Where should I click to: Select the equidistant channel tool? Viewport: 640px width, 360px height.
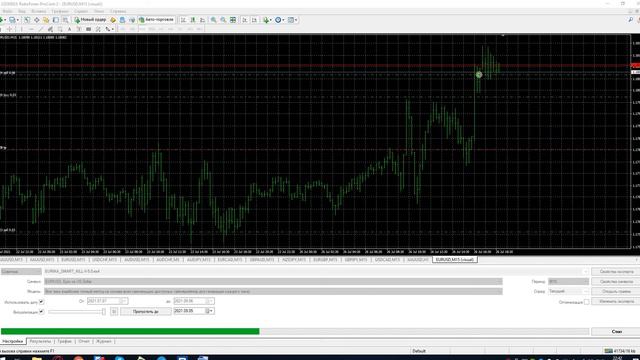(x=50, y=29)
